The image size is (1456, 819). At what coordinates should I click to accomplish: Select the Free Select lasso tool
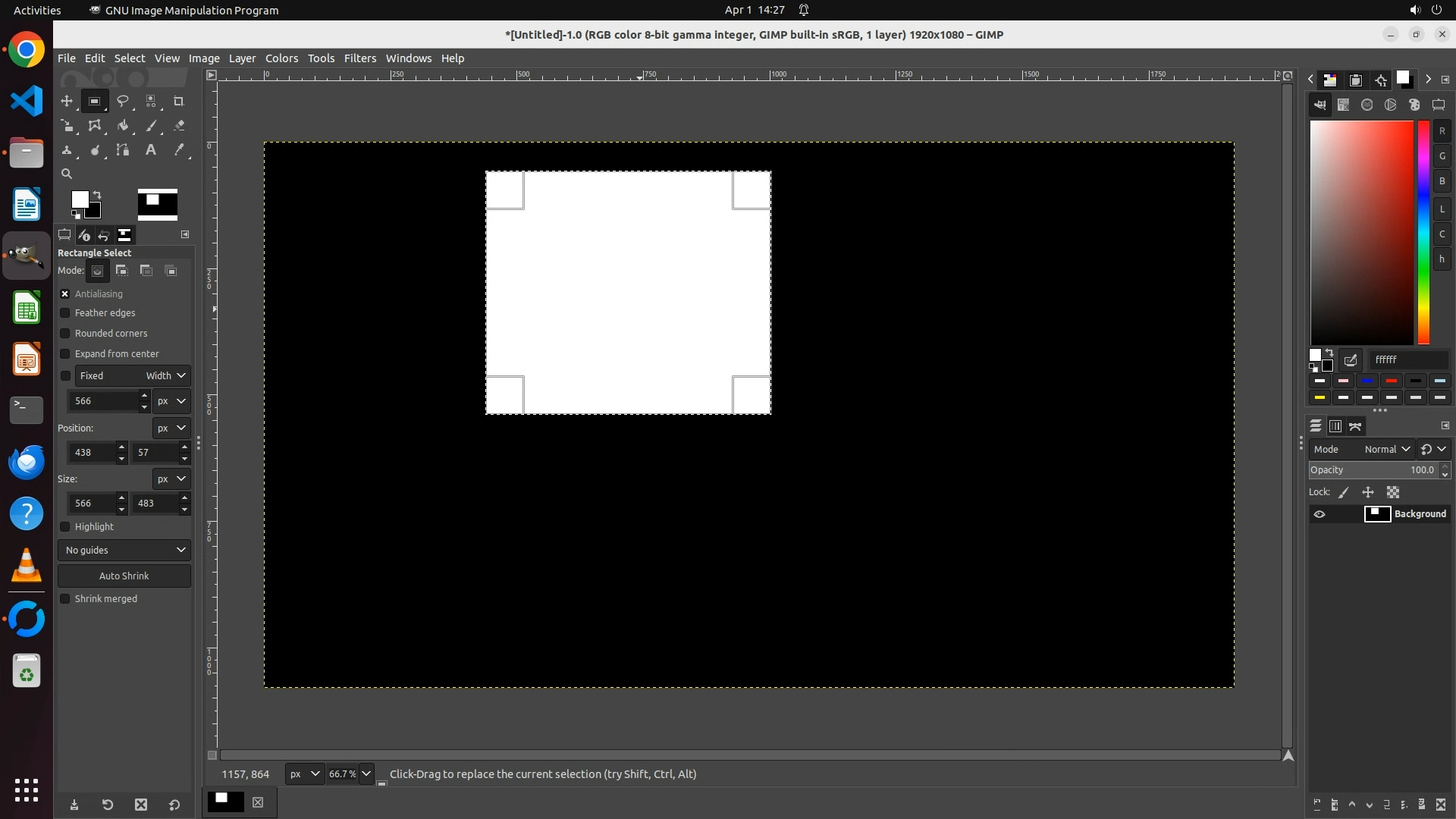click(122, 101)
